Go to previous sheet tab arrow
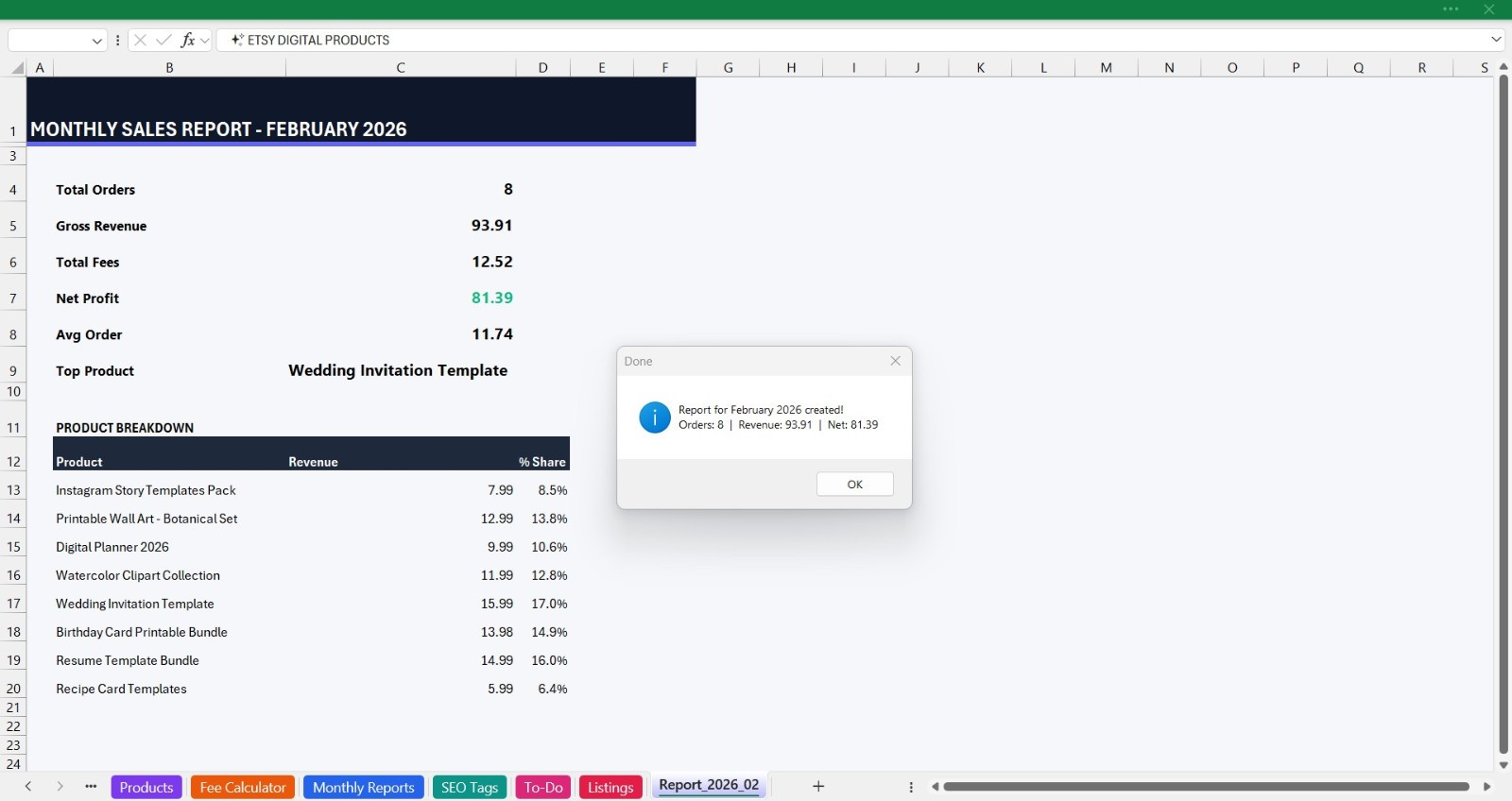This screenshot has width=1512, height=801. (x=28, y=786)
